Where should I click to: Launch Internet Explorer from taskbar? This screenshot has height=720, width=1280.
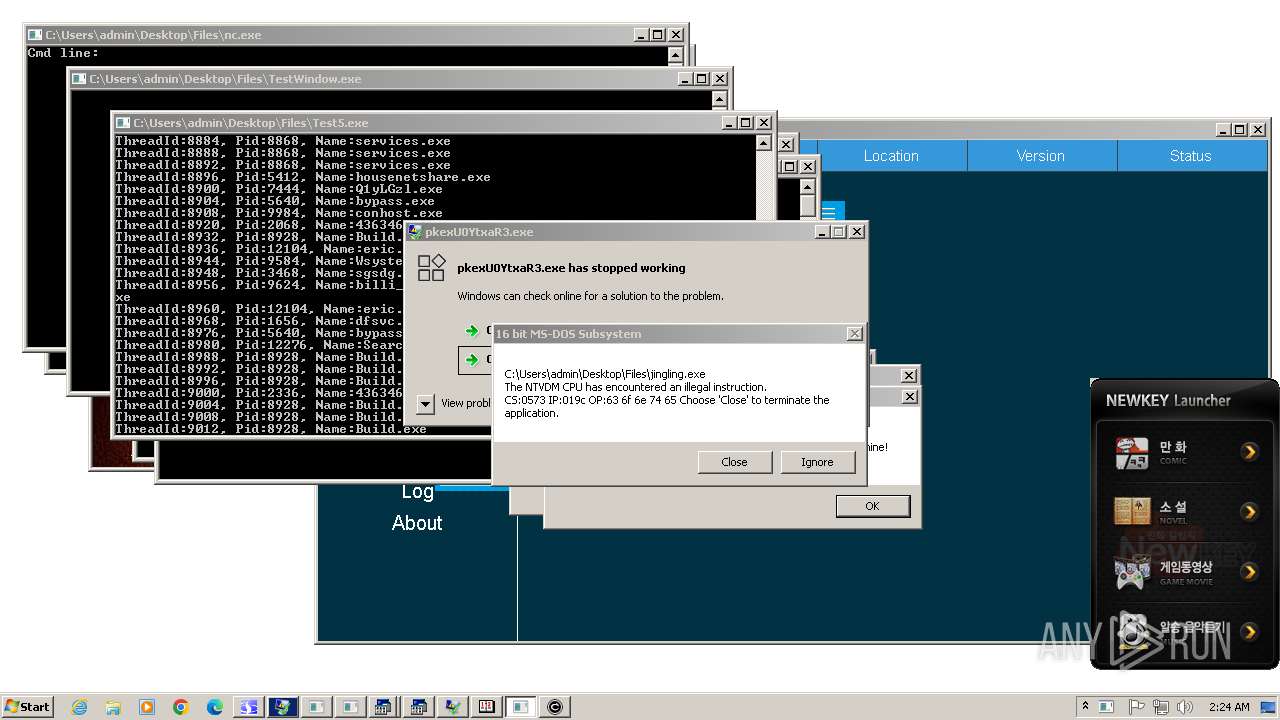tap(80, 707)
